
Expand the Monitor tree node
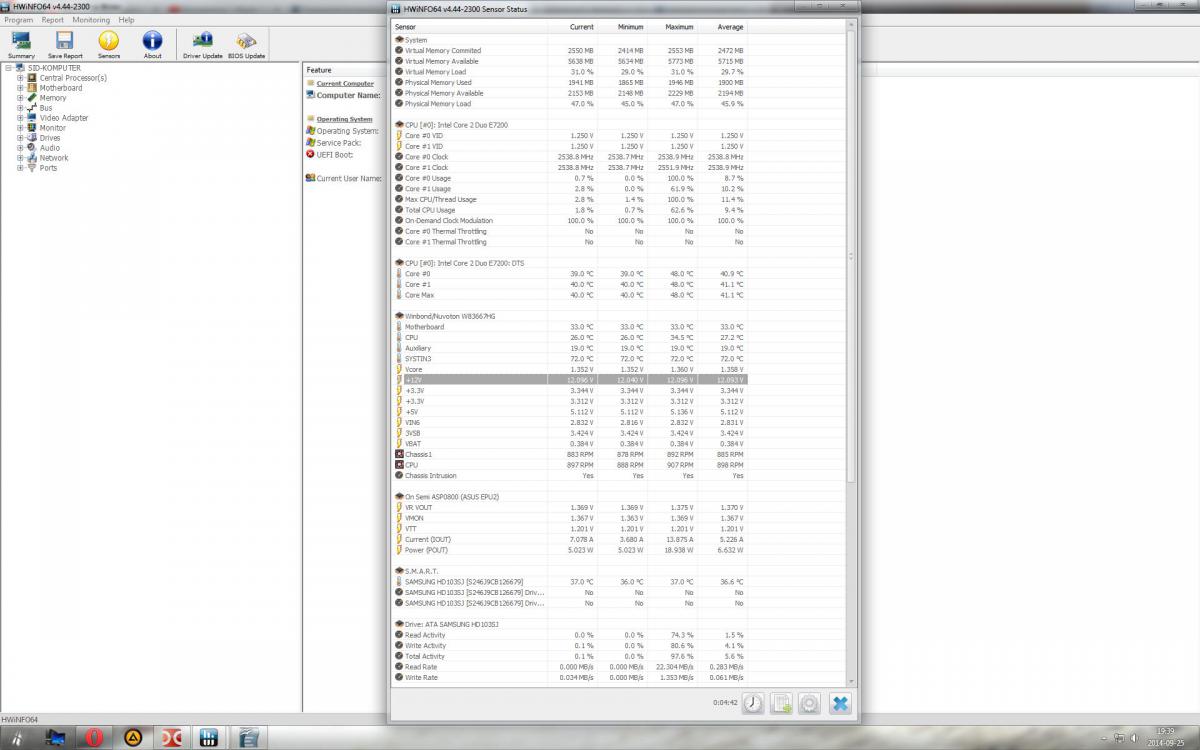tap(20, 128)
